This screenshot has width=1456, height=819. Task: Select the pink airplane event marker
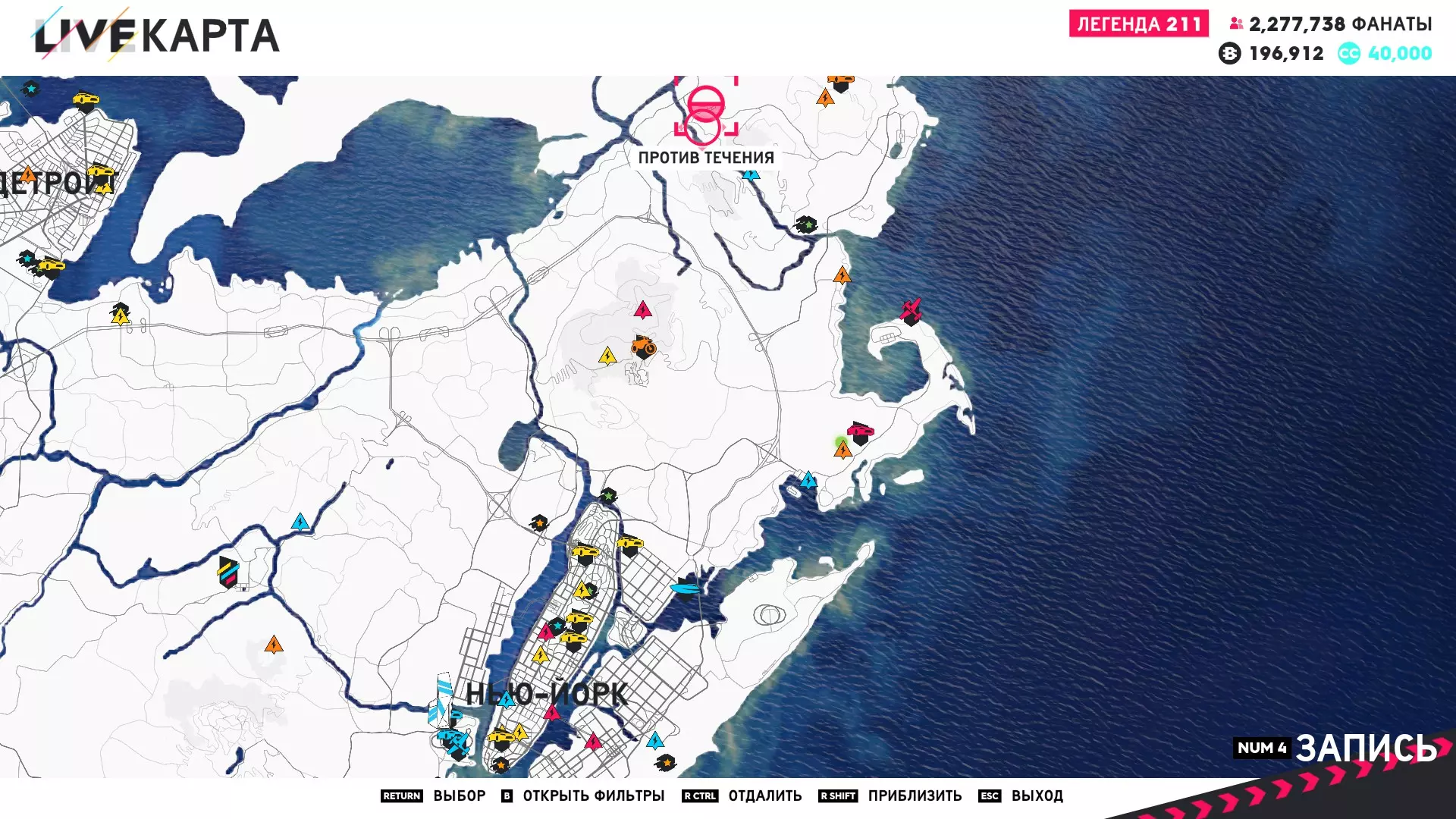tap(911, 310)
